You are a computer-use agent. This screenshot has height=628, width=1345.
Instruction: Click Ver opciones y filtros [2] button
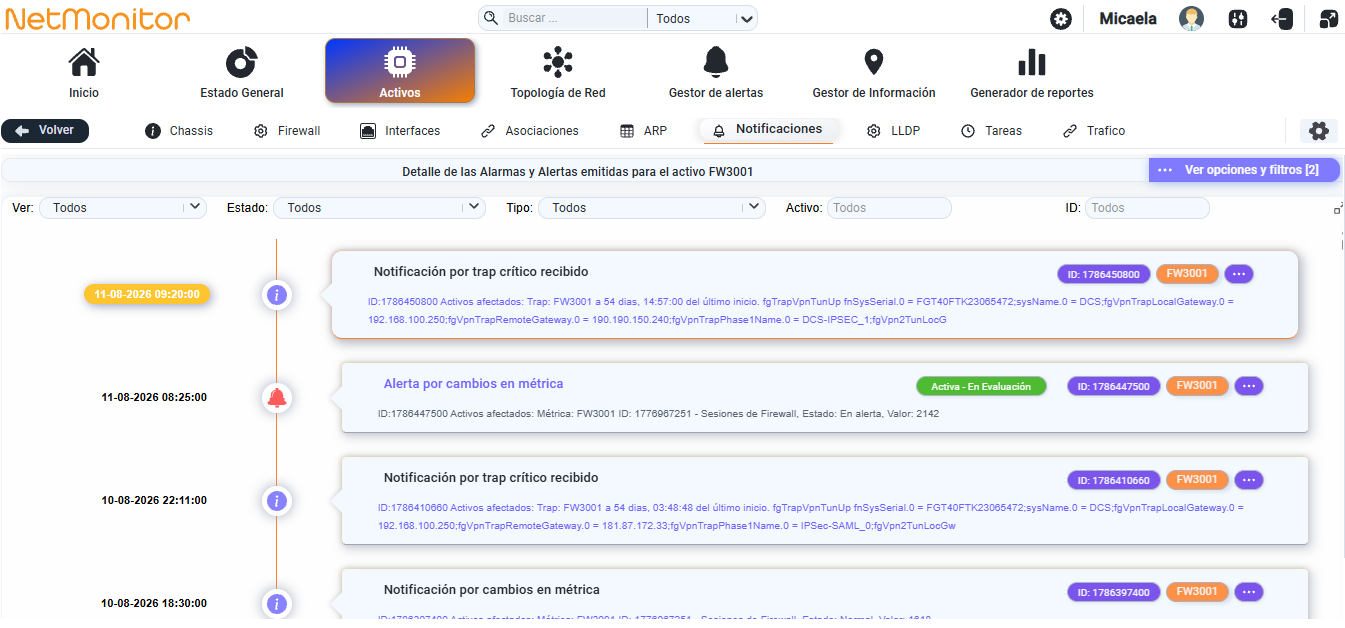click(1244, 170)
